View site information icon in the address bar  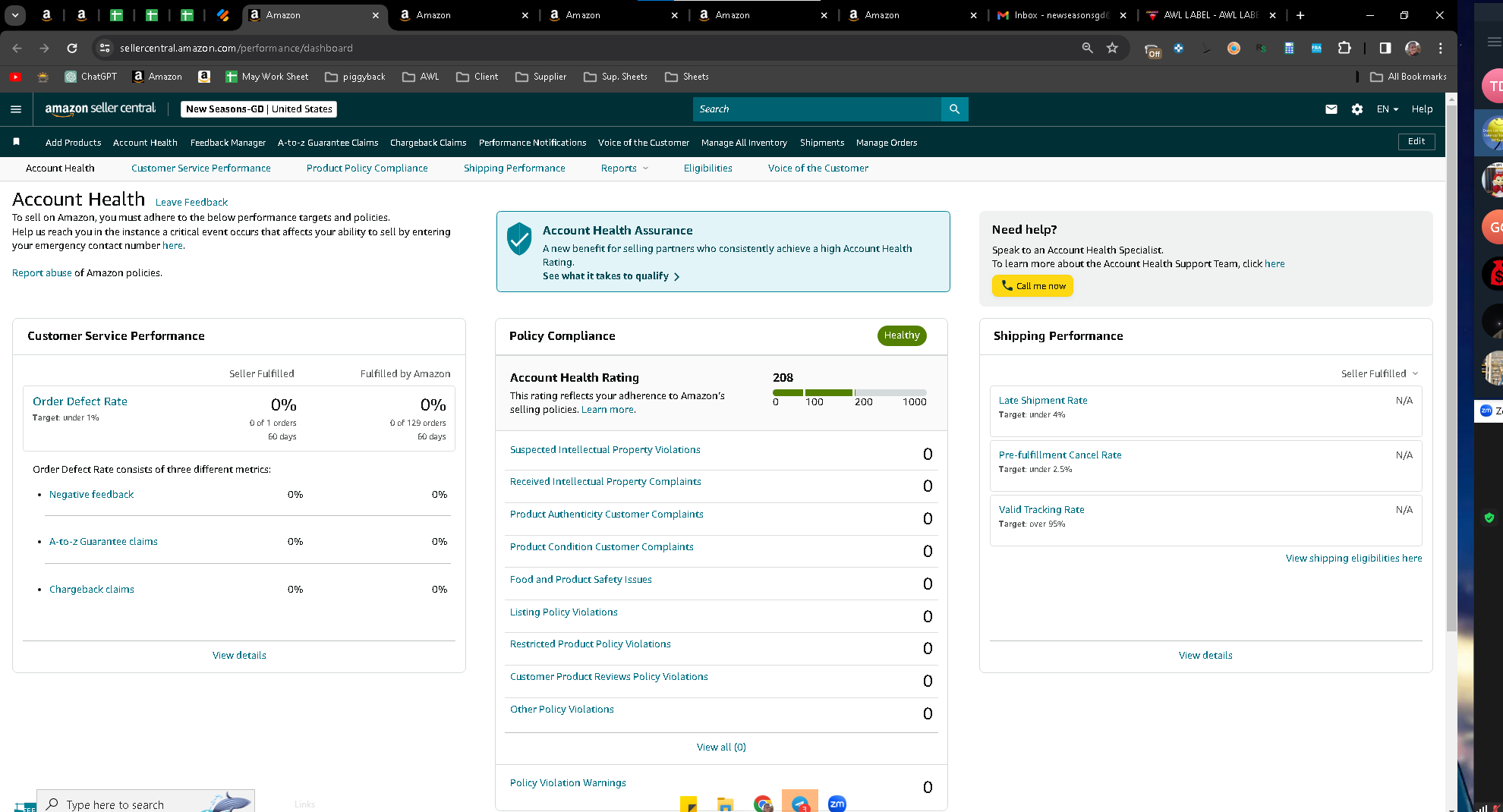pos(105,48)
